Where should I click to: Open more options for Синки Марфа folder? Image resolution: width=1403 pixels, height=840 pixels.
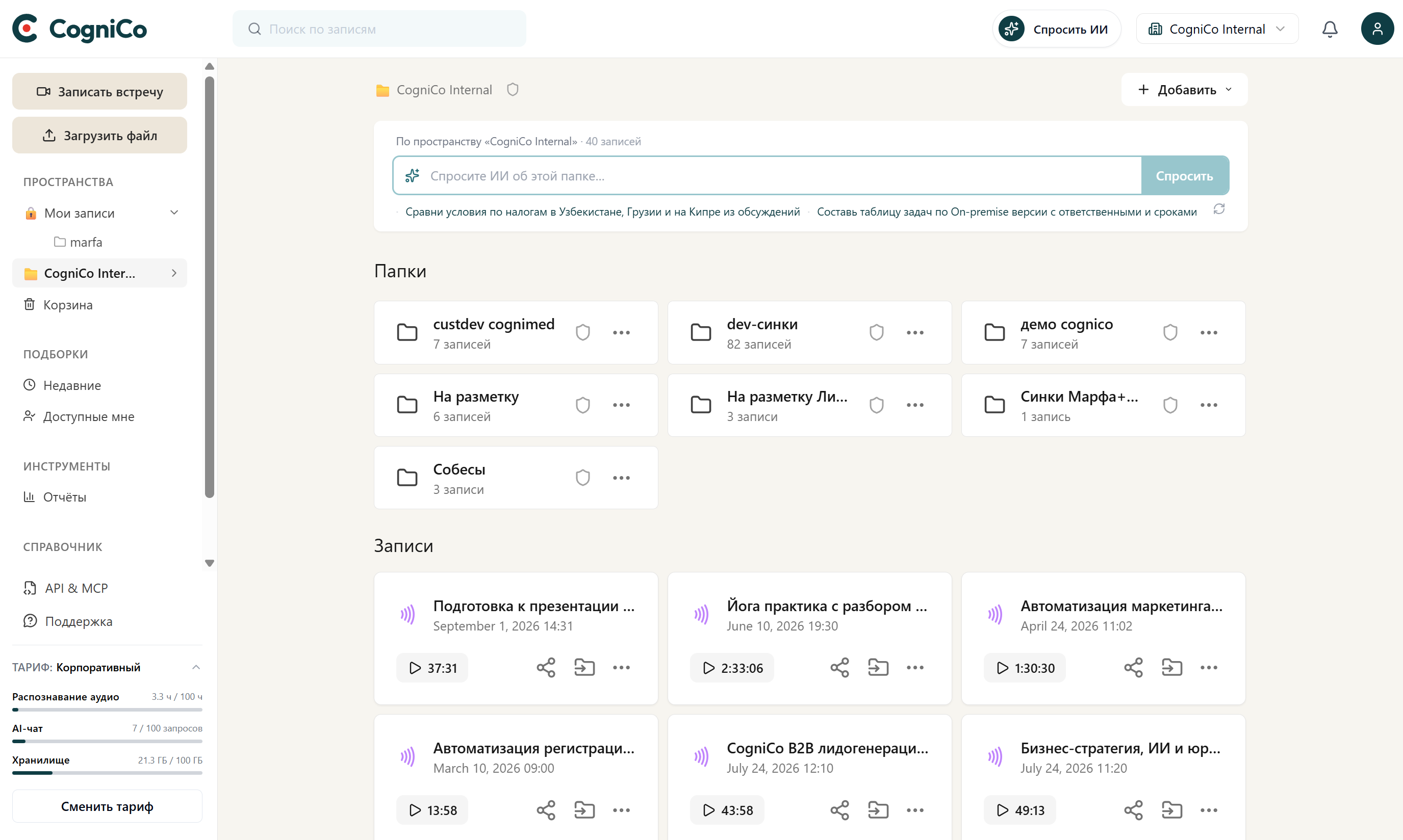click(1208, 405)
